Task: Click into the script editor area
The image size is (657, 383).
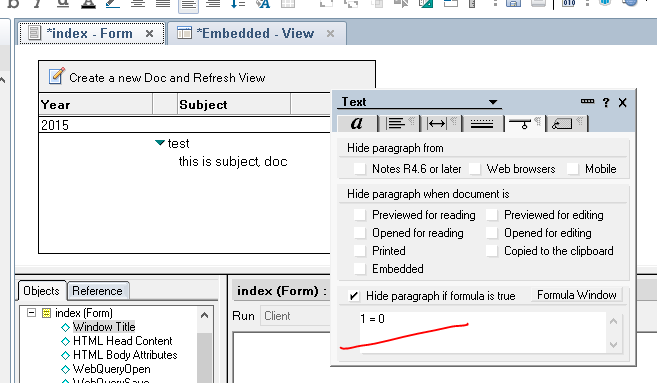Action: (x=282, y=357)
